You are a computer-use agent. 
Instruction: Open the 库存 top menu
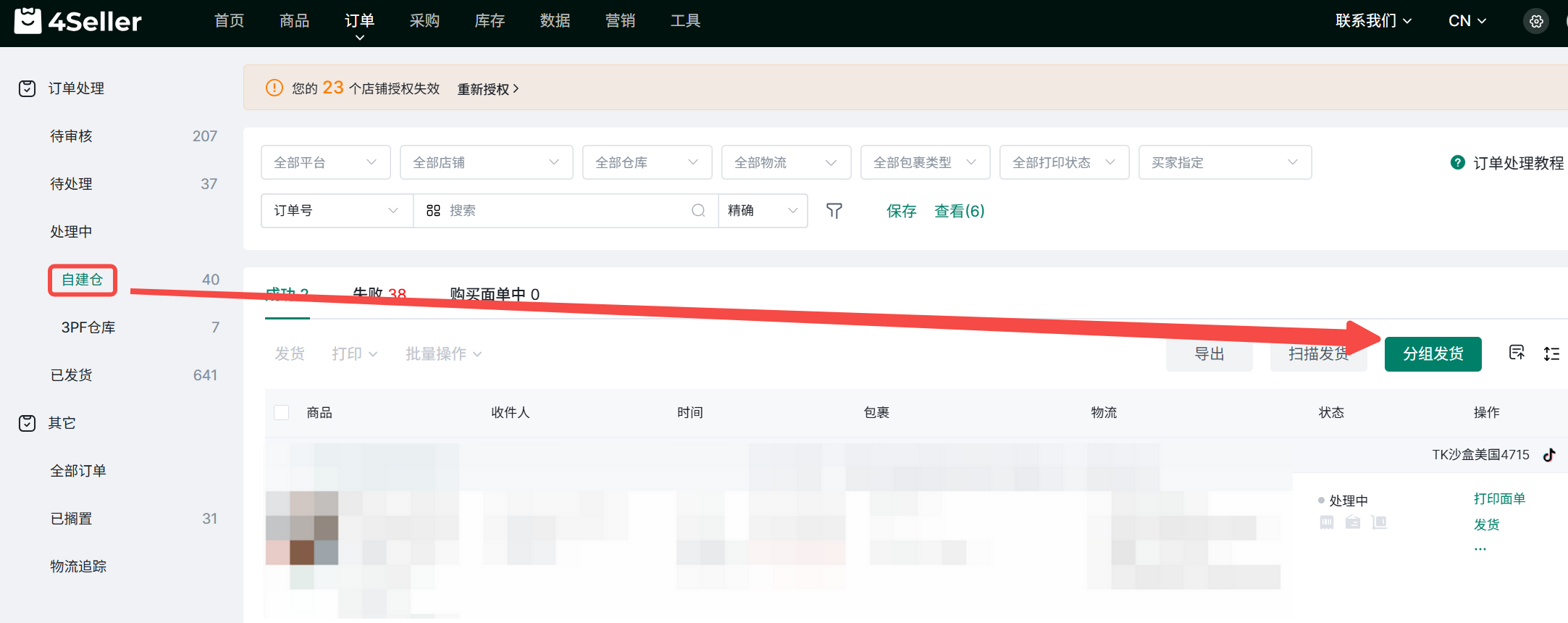click(490, 21)
